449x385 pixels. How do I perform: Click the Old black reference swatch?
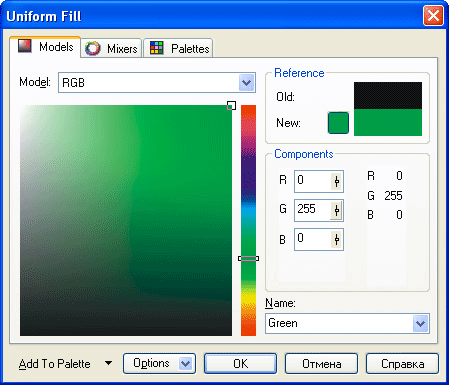click(388, 96)
